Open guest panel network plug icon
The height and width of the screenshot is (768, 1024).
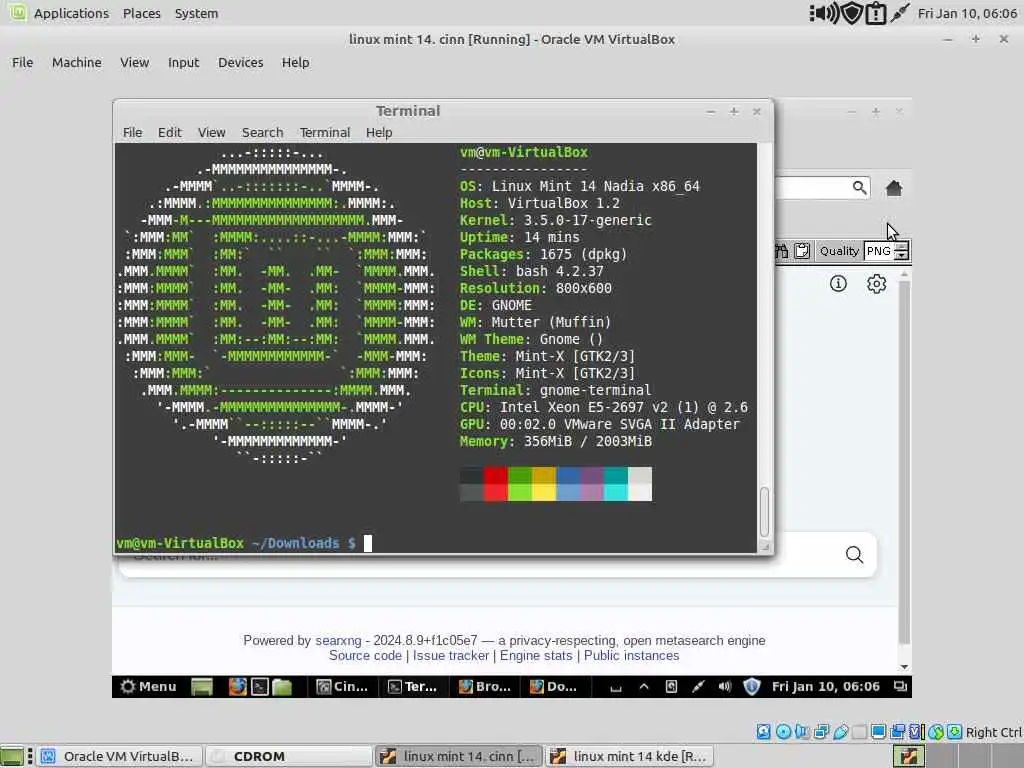(x=698, y=686)
